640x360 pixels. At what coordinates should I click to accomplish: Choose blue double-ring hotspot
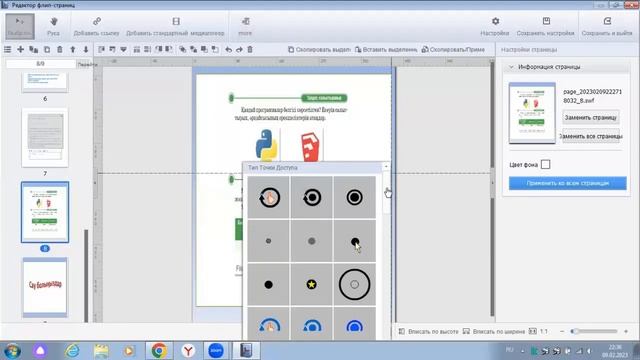click(x=354, y=324)
